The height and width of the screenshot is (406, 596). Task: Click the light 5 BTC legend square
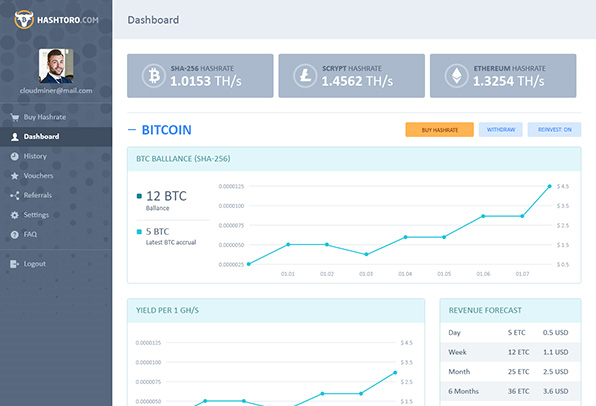coord(139,232)
